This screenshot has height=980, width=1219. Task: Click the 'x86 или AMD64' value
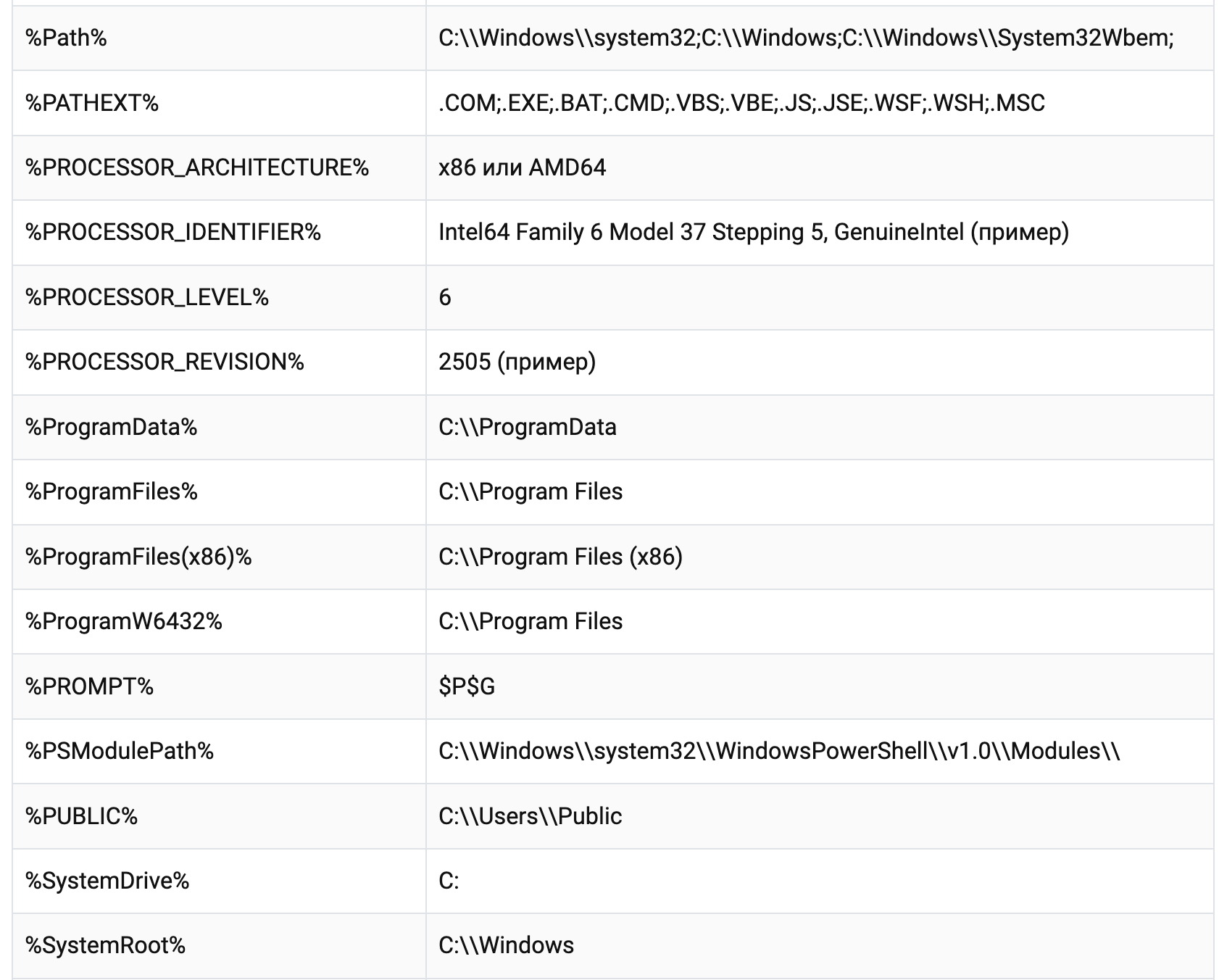pyautogui.click(x=522, y=167)
